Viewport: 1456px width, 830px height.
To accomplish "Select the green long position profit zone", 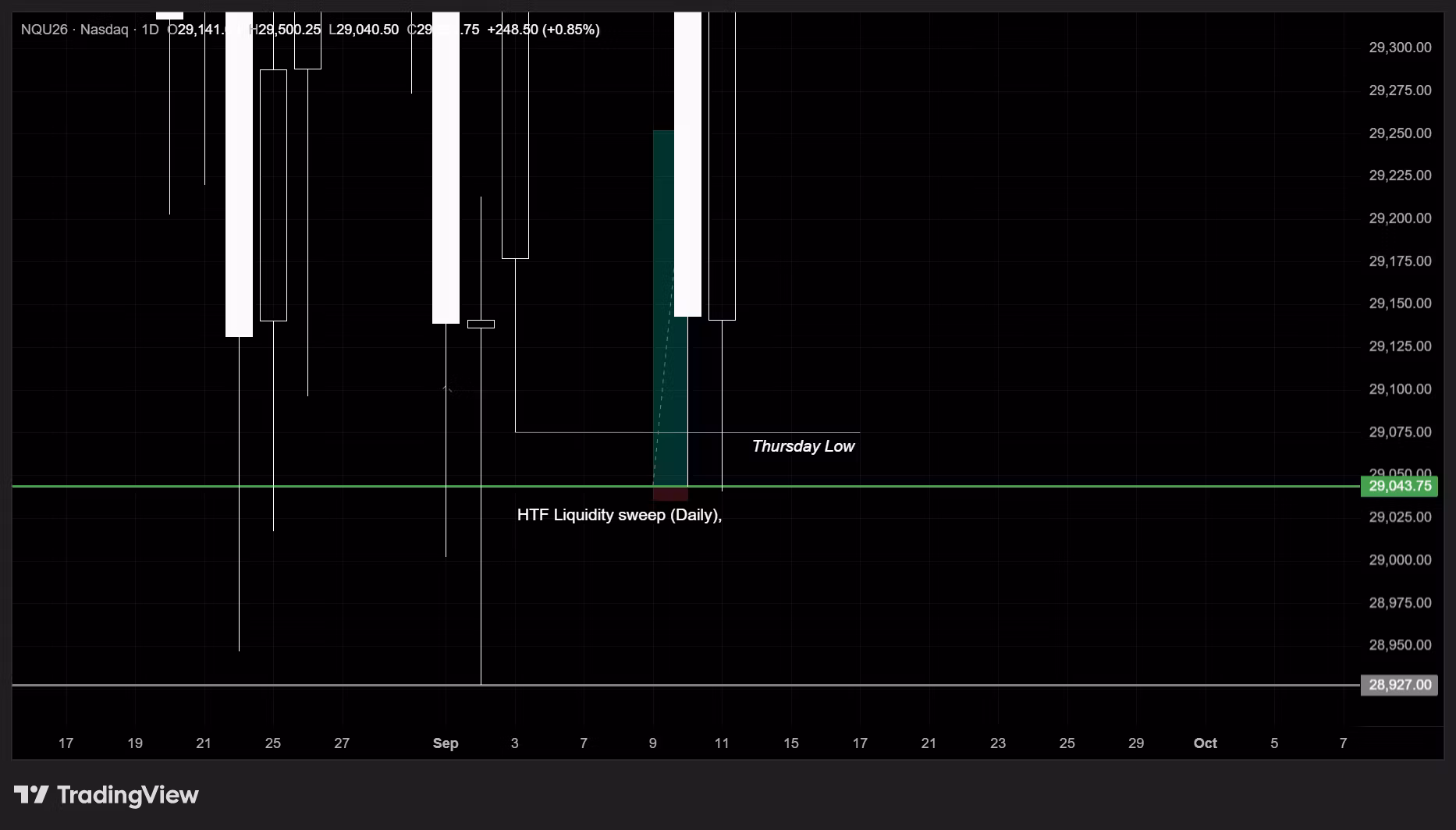I will [x=670, y=308].
